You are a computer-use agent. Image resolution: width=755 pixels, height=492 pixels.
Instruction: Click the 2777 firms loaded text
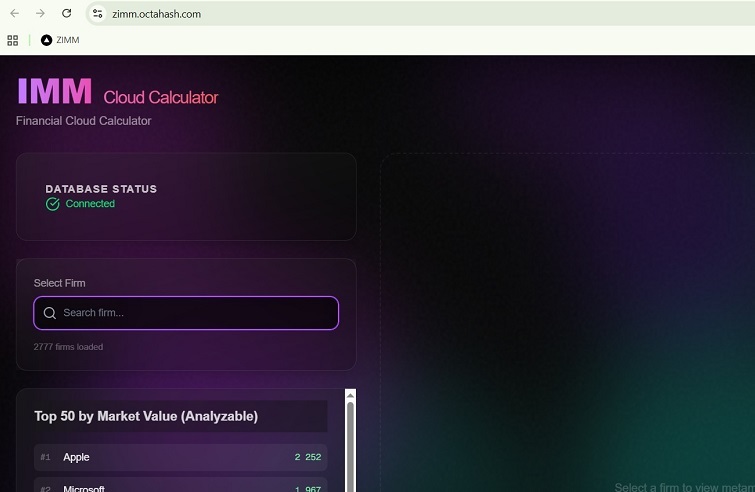click(x=68, y=347)
